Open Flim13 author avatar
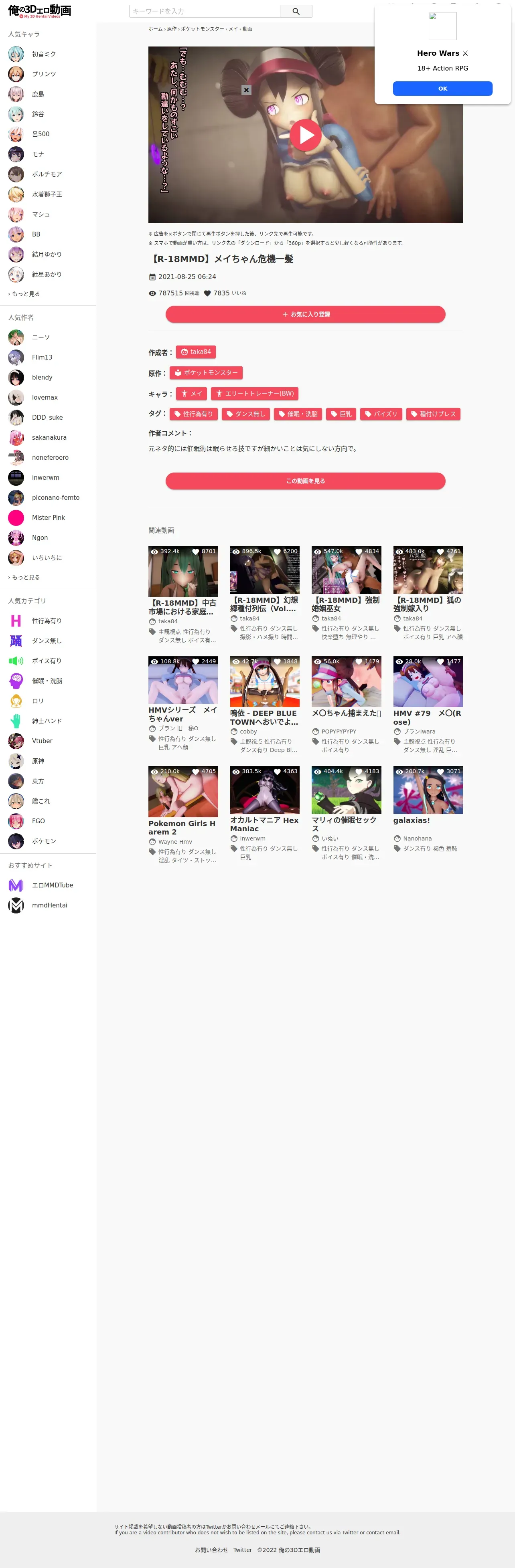515x1568 pixels. [16, 357]
